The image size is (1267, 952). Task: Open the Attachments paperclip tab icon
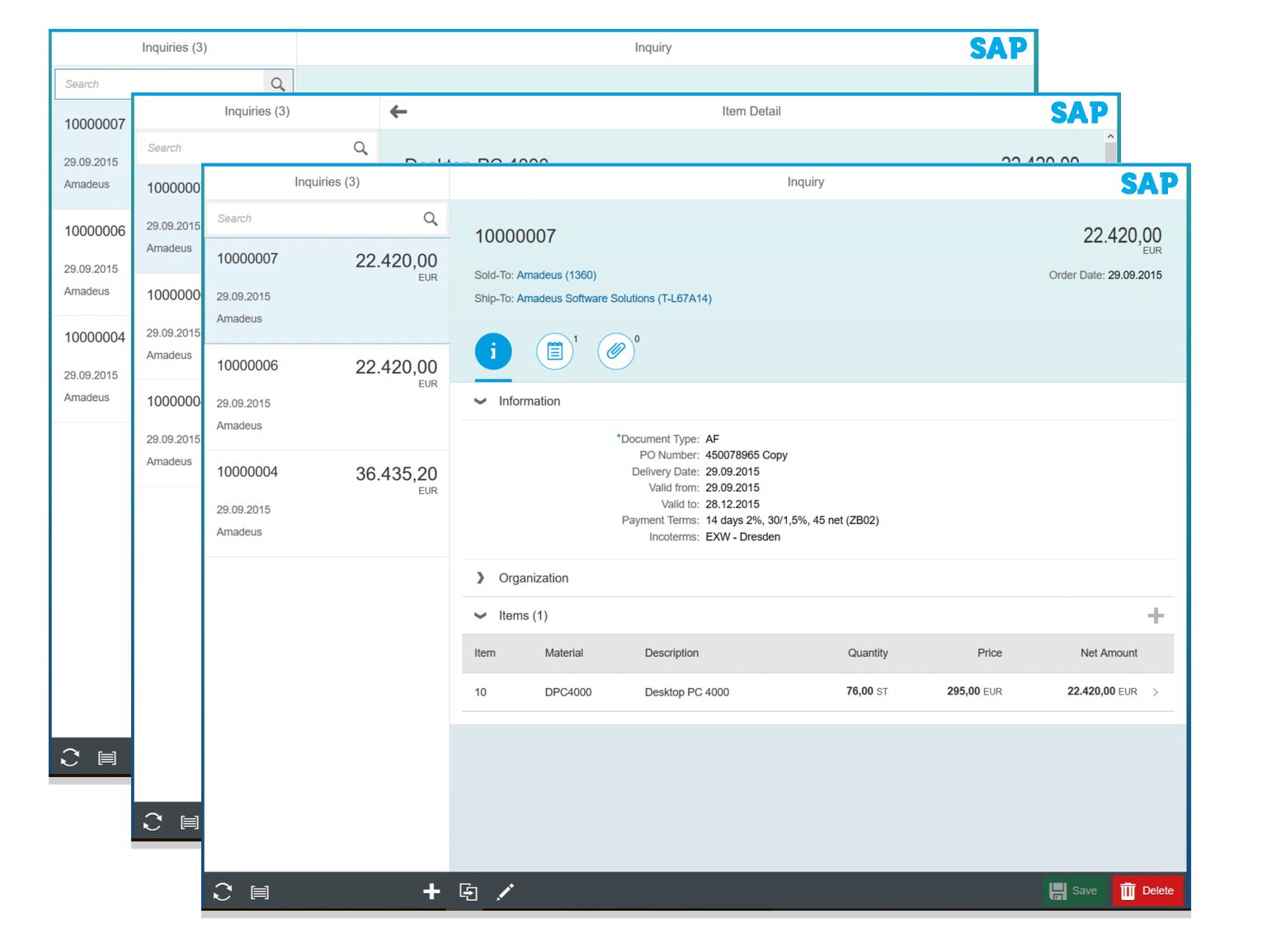(616, 351)
